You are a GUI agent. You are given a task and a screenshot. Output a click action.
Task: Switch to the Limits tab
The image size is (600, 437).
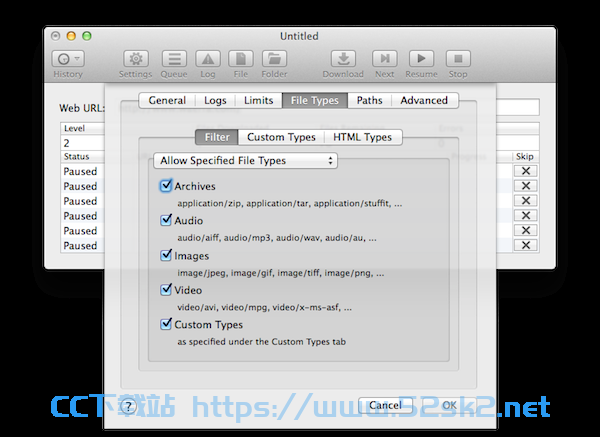pyautogui.click(x=259, y=100)
